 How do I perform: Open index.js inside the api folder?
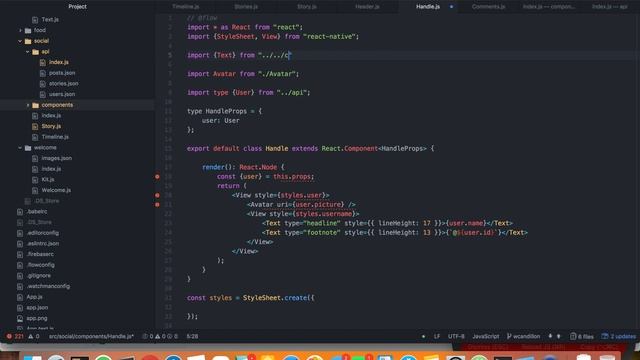(x=59, y=62)
